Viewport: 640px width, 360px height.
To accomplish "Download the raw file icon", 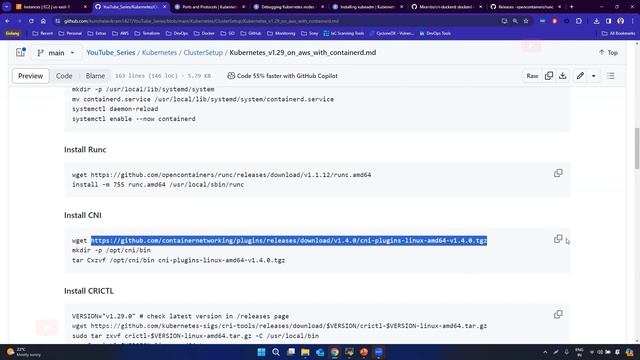I will (563, 76).
